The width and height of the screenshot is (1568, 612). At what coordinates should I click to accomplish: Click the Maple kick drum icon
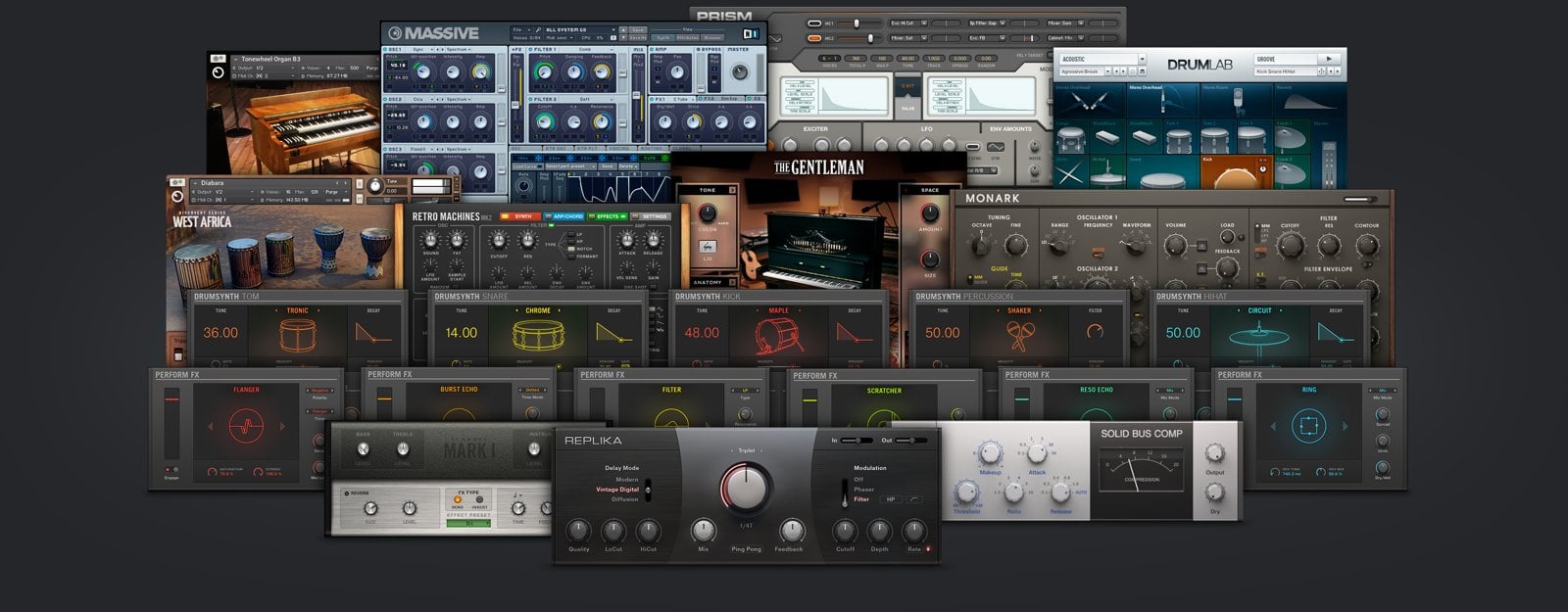click(779, 336)
